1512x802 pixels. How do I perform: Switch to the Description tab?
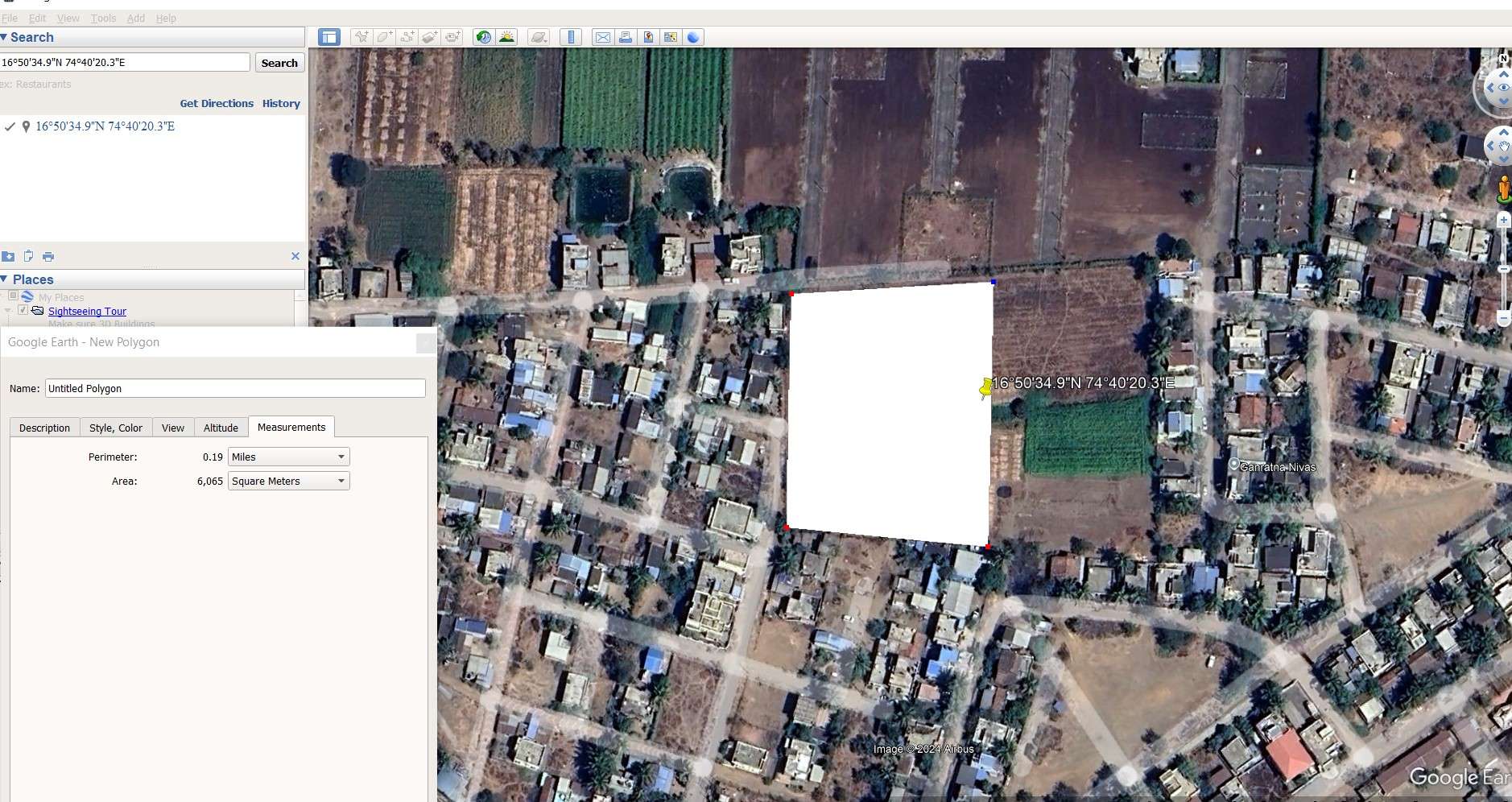coord(44,428)
